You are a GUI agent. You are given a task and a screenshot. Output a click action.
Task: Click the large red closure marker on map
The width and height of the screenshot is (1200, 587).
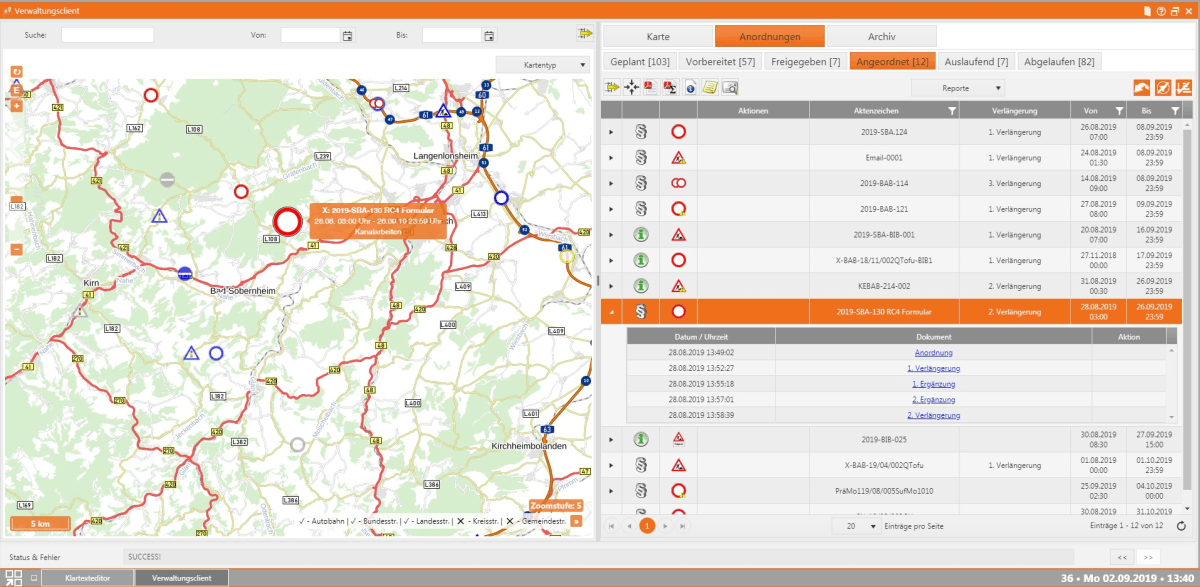(288, 221)
